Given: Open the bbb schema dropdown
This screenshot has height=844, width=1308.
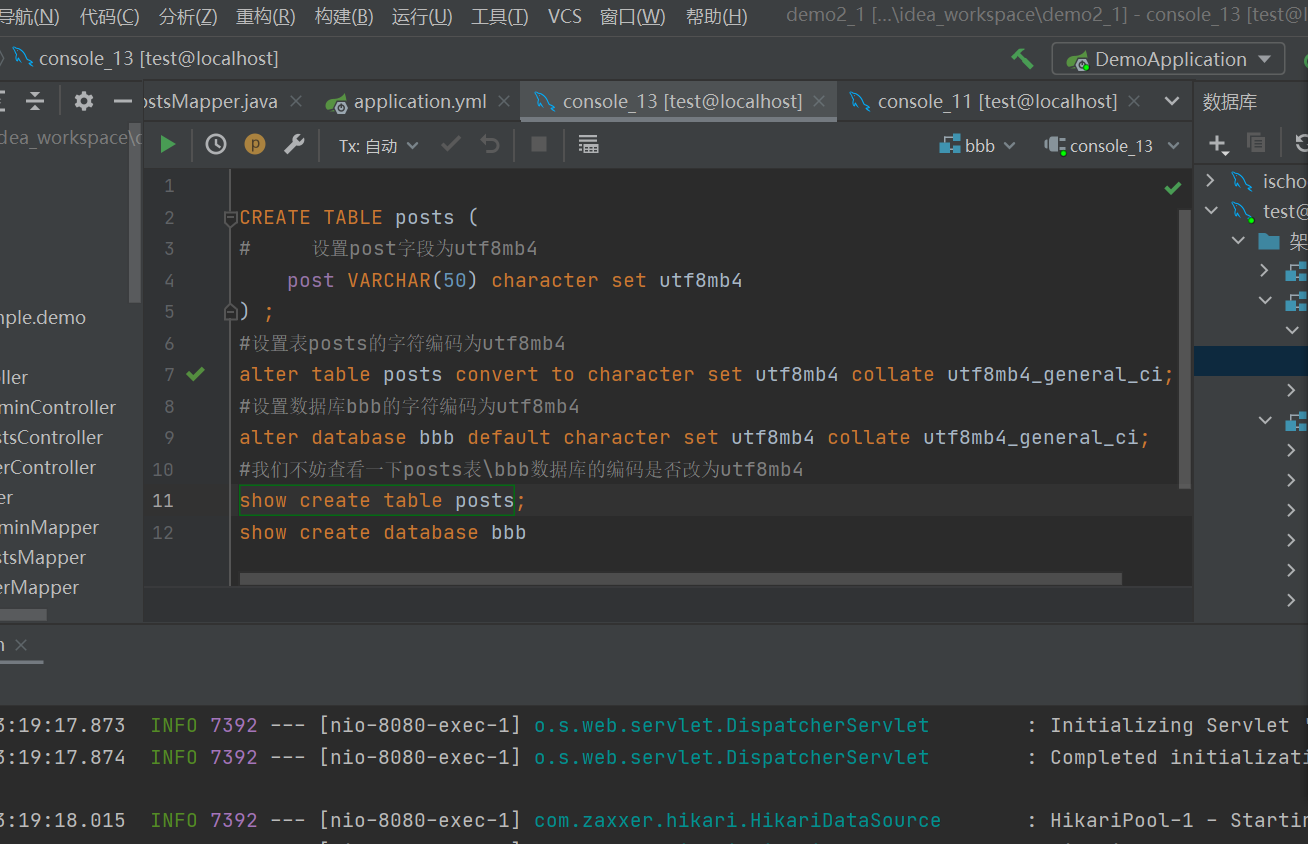Looking at the screenshot, I should (977, 144).
